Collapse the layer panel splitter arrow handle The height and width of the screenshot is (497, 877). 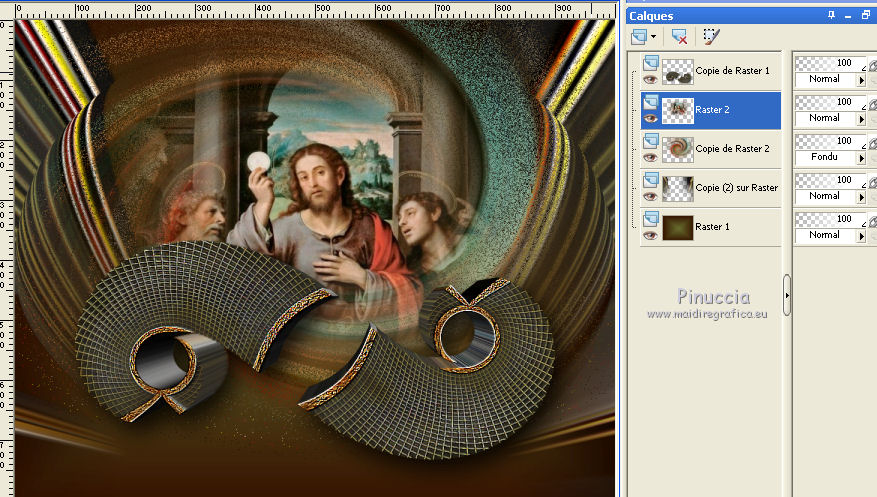pos(787,295)
